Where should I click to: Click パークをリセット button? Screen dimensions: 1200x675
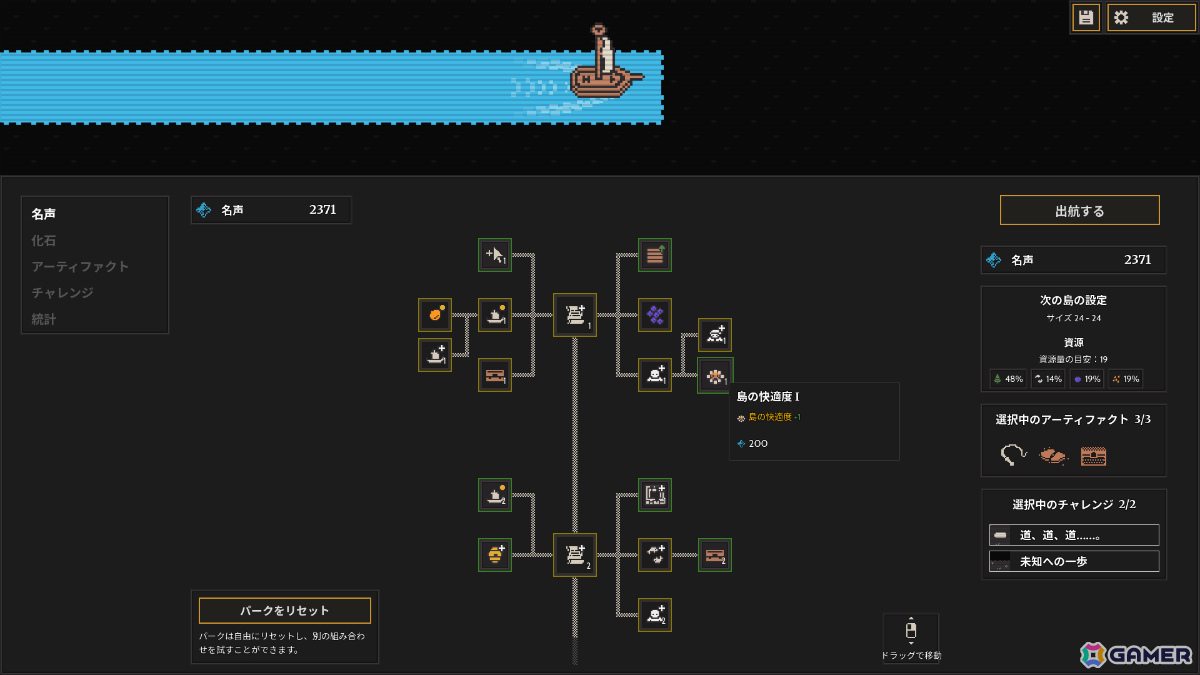click(285, 610)
